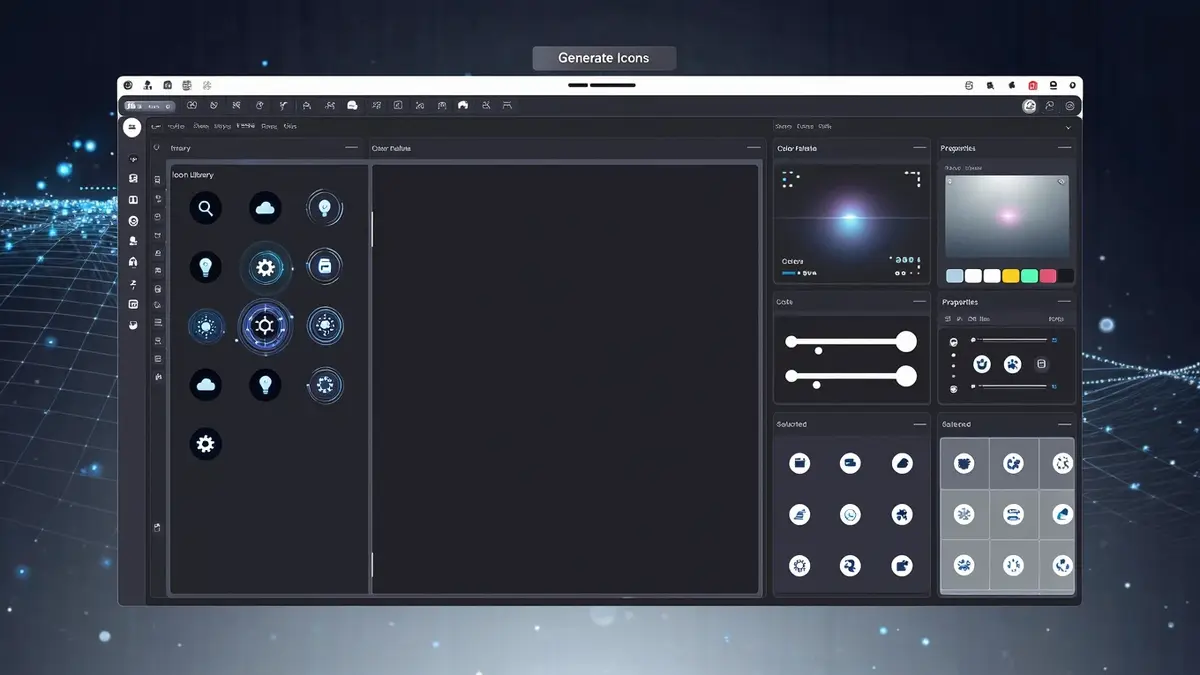Click the white house-shaped toolbar icon
The height and width of the screenshot is (675, 1200).
(462, 105)
